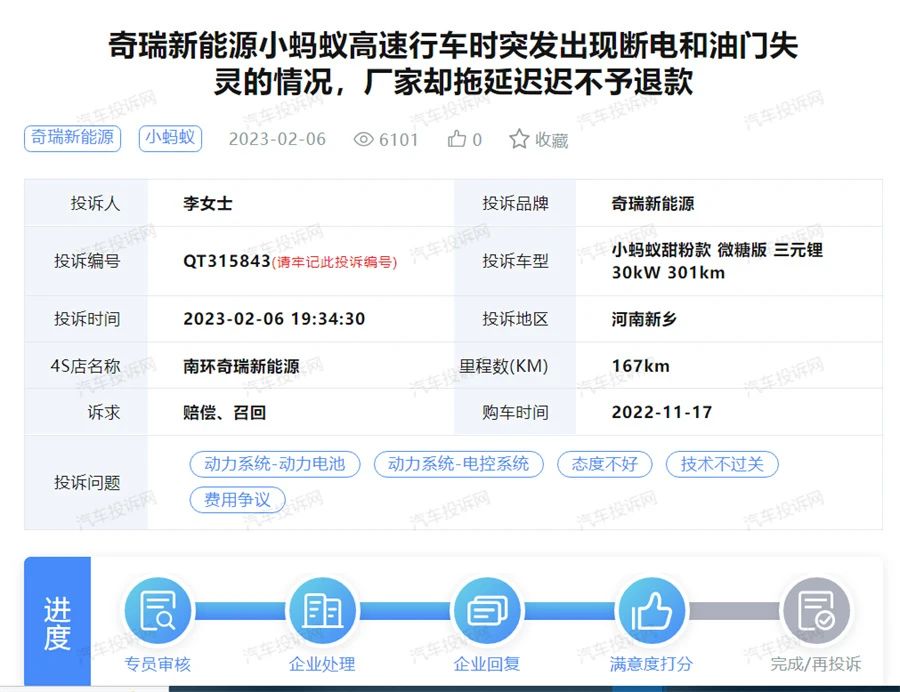Select the 态度不好 issue tag
The image size is (900, 692).
[604, 464]
